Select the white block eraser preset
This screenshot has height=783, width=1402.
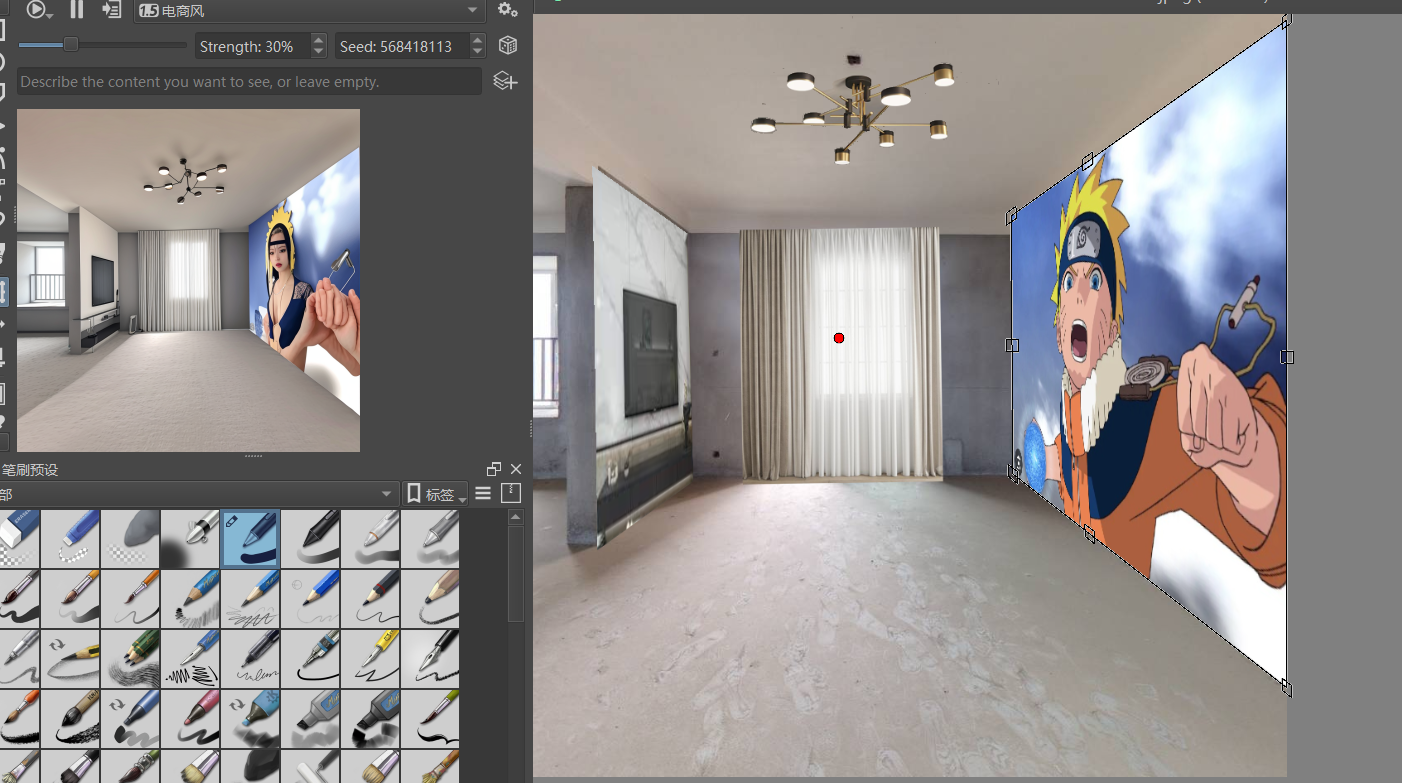click(20, 539)
